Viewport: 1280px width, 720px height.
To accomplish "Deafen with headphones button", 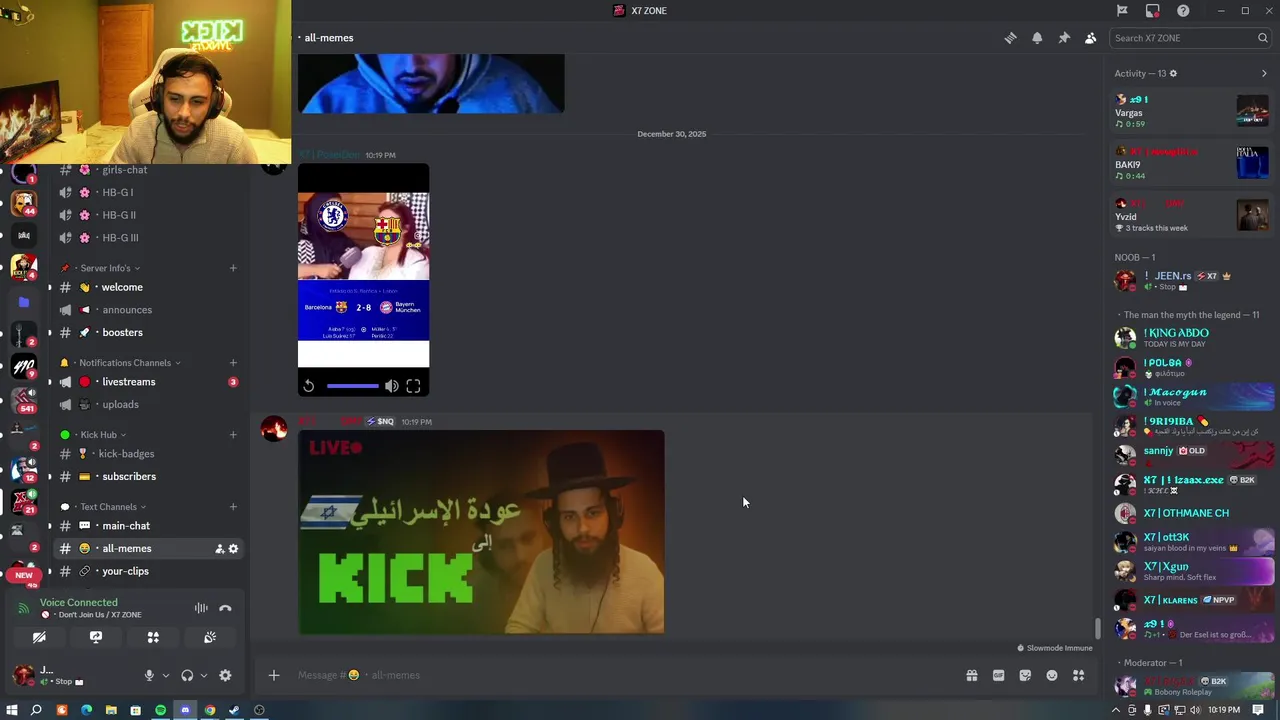I will point(187,676).
